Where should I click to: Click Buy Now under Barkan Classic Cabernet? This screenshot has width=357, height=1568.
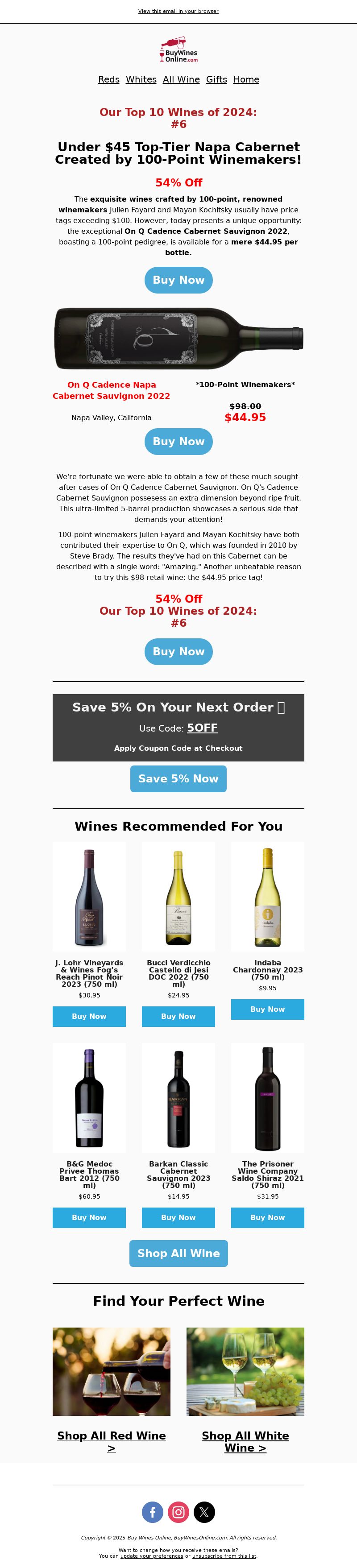tap(178, 1217)
